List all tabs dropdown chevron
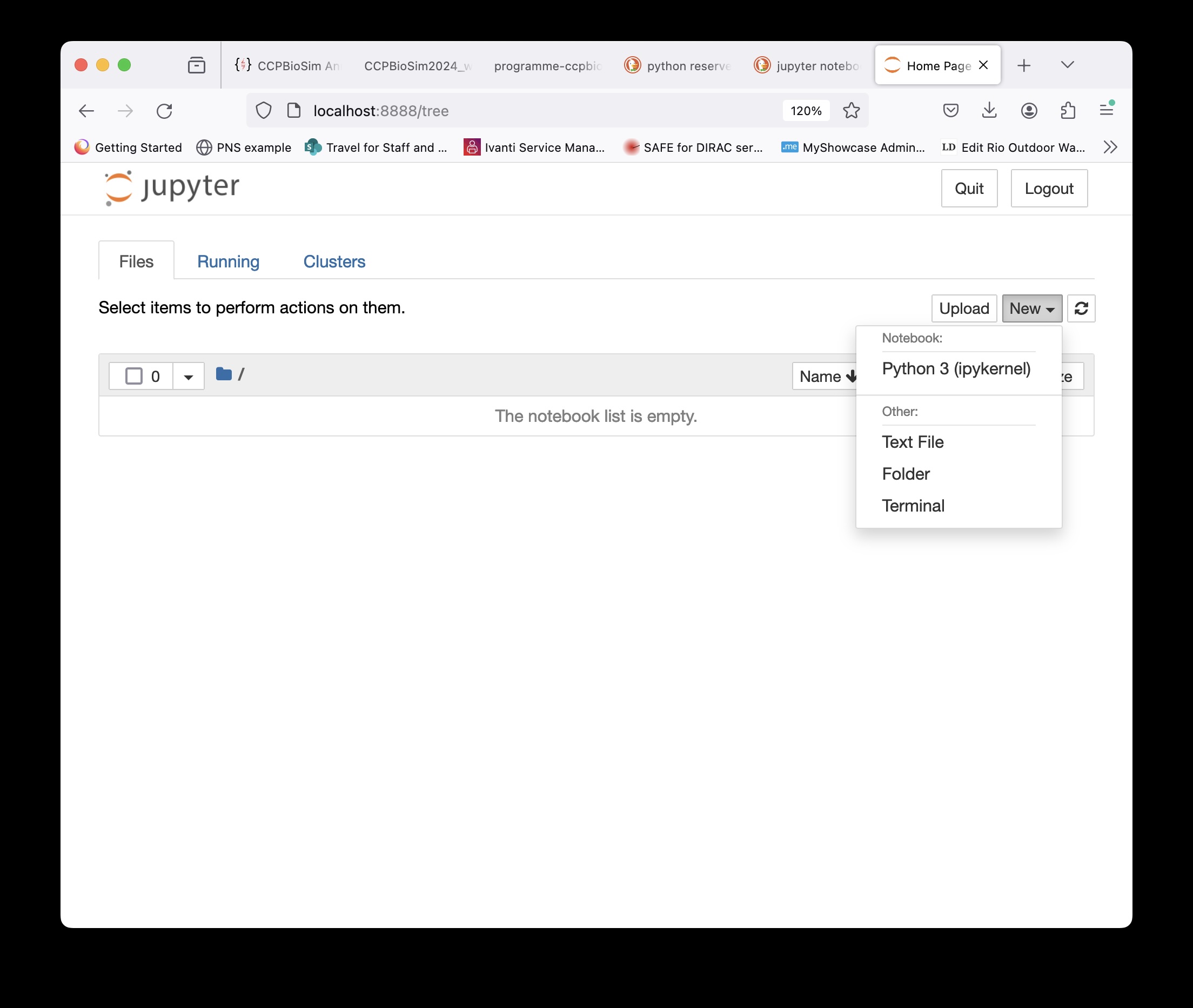This screenshot has width=1193, height=1008. (x=1068, y=65)
